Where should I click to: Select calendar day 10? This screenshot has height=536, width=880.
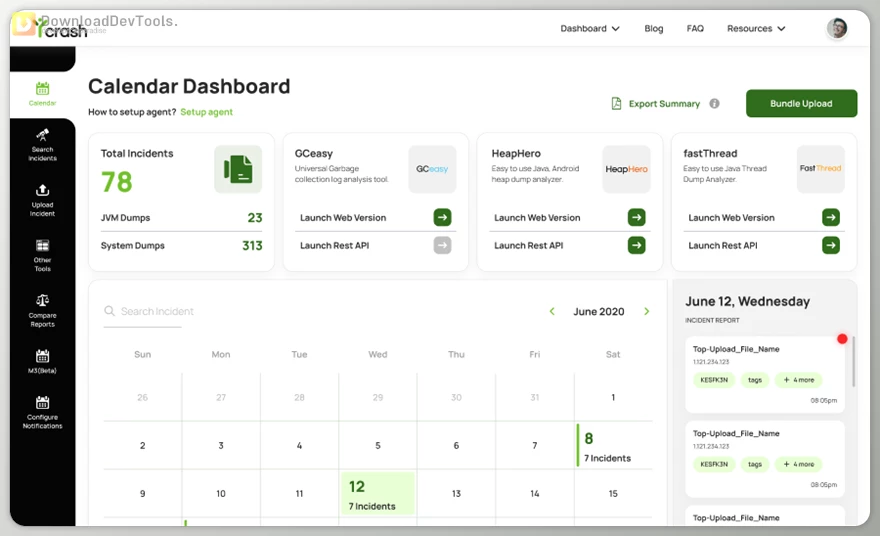tap(221, 493)
